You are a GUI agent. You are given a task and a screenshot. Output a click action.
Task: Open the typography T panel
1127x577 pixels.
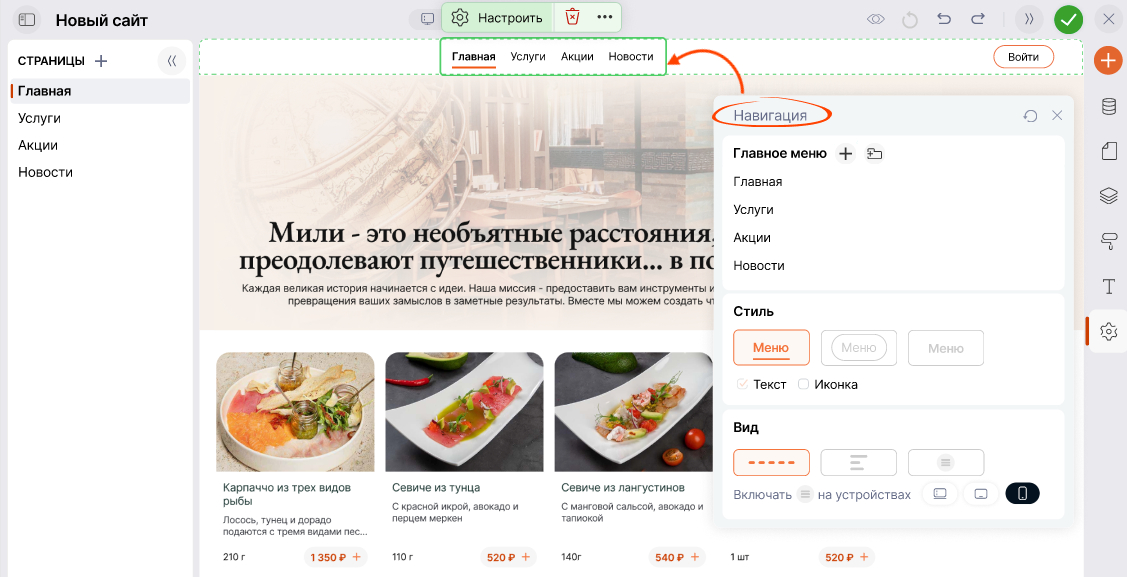tap(1108, 287)
